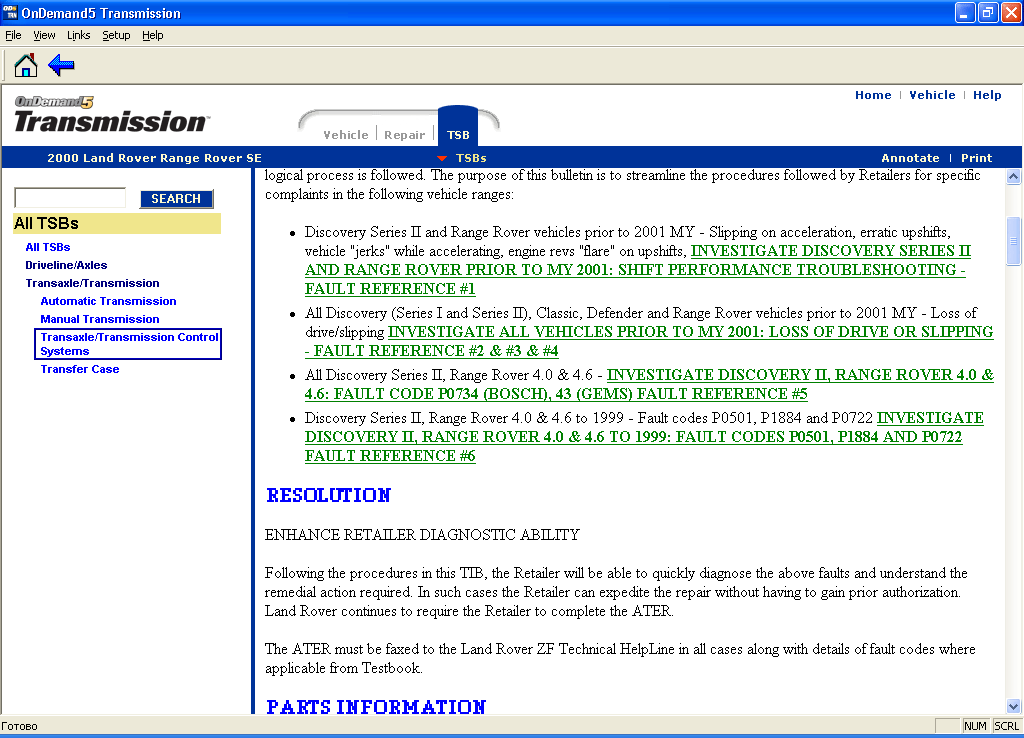Click the SEARCH button
Image resolution: width=1024 pixels, height=738 pixels.
point(176,199)
